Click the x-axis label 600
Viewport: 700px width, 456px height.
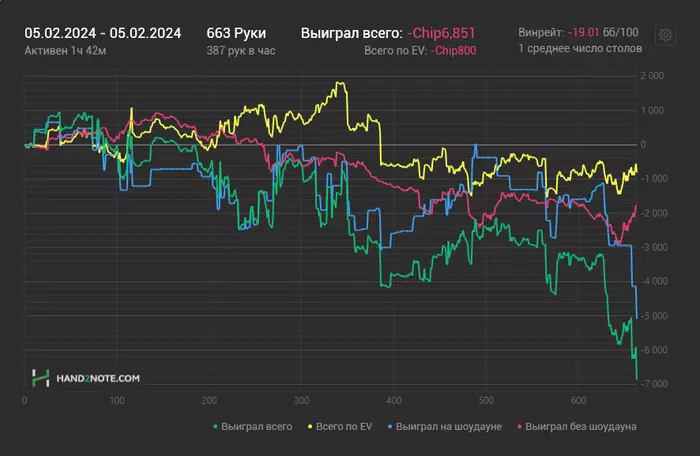click(578, 401)
